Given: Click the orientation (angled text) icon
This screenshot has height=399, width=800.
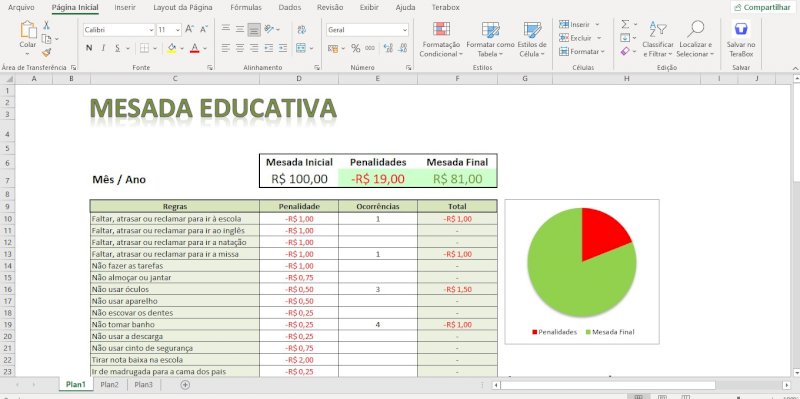Looking at the screenshot, I should coord(269,29).
